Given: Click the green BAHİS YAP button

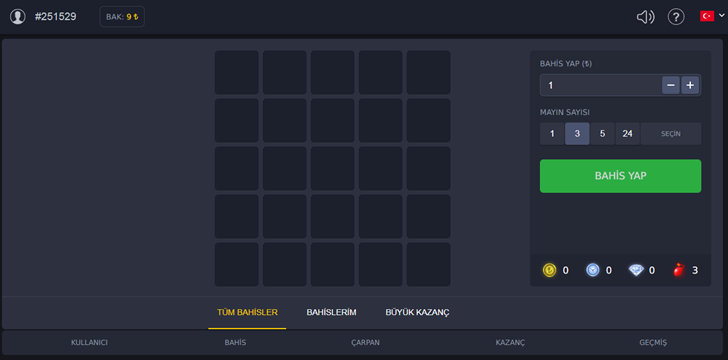Looking at the screenshot, I should click(620, 176).
